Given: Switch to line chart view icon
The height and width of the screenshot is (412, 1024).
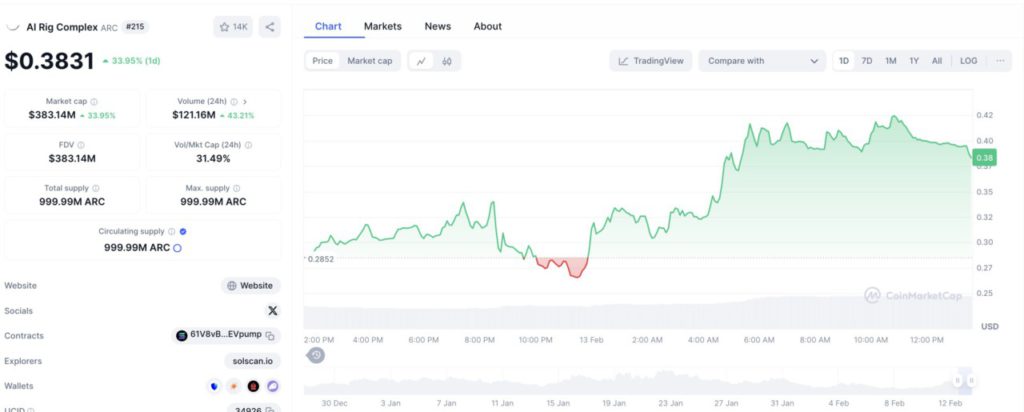Looking at the screenshot, I should click(421, 61).
